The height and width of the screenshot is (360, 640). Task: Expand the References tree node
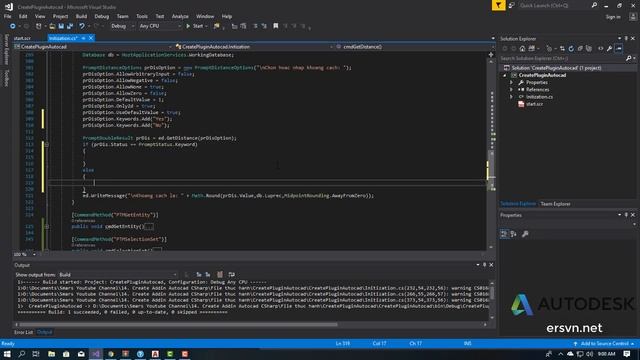click(511, 90)
